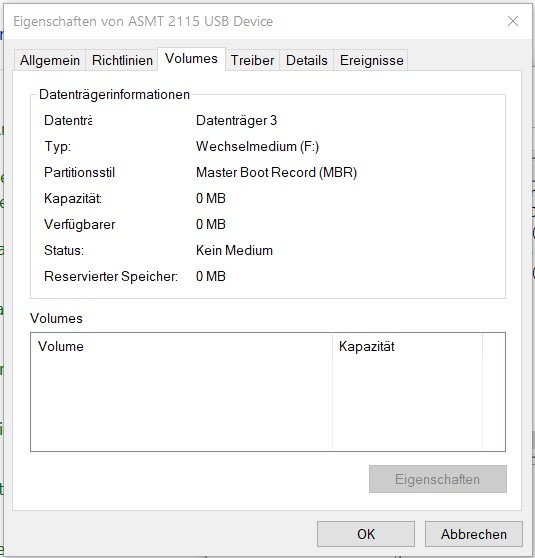Click the disabled Eigenschaften button
Screen dimensions: 535x558
(x=437, y=479)
